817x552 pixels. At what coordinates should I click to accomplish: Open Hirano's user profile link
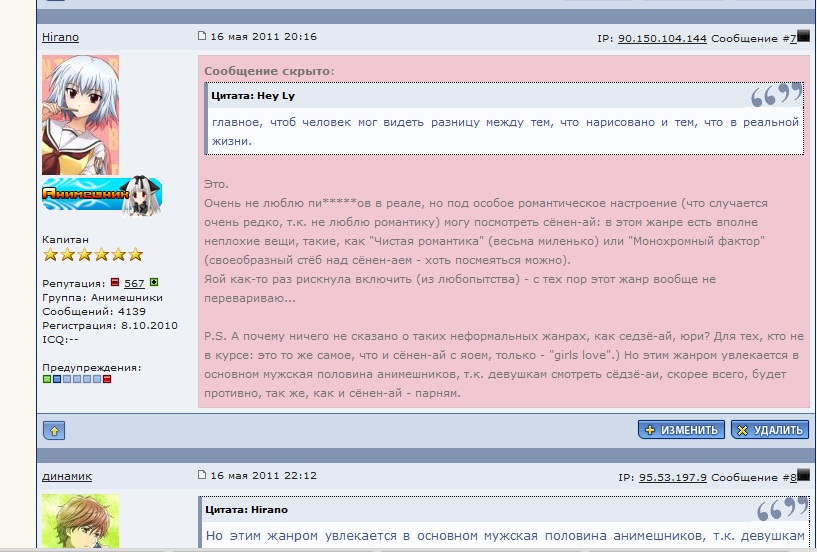tap(60, 38)
